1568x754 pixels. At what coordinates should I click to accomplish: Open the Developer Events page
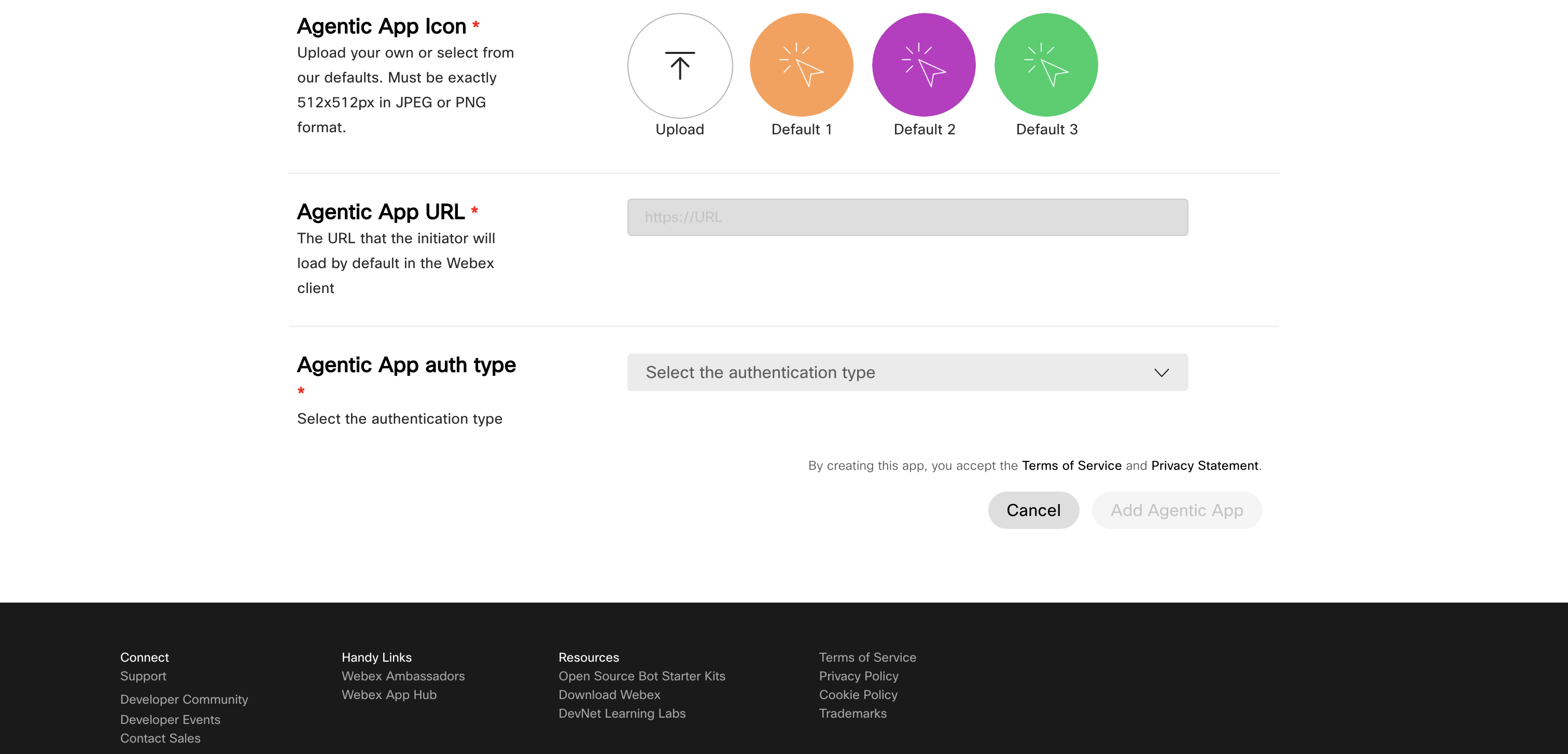click(x=170, y=719)
